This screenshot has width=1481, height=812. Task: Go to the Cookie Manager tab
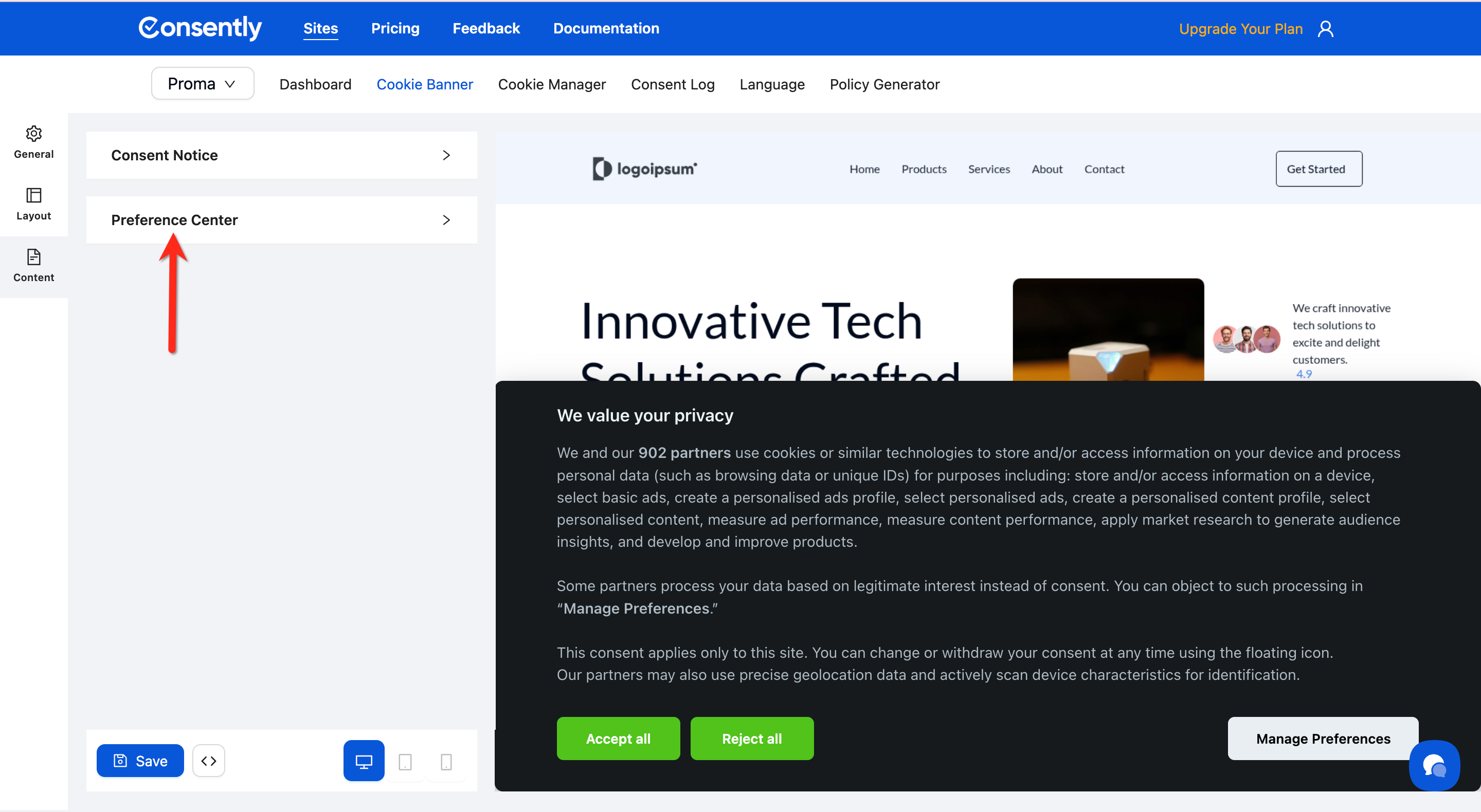(551, 84)
